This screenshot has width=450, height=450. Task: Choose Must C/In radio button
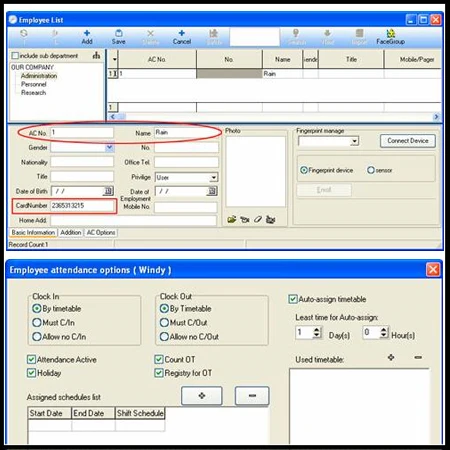click(x=37, y=322)
